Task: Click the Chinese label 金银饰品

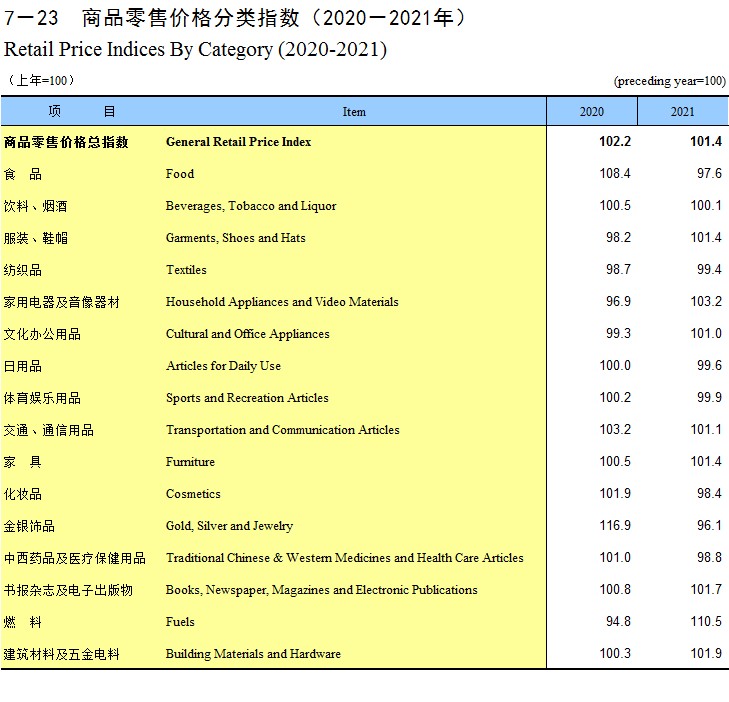Action: click(x=29, y=526)
